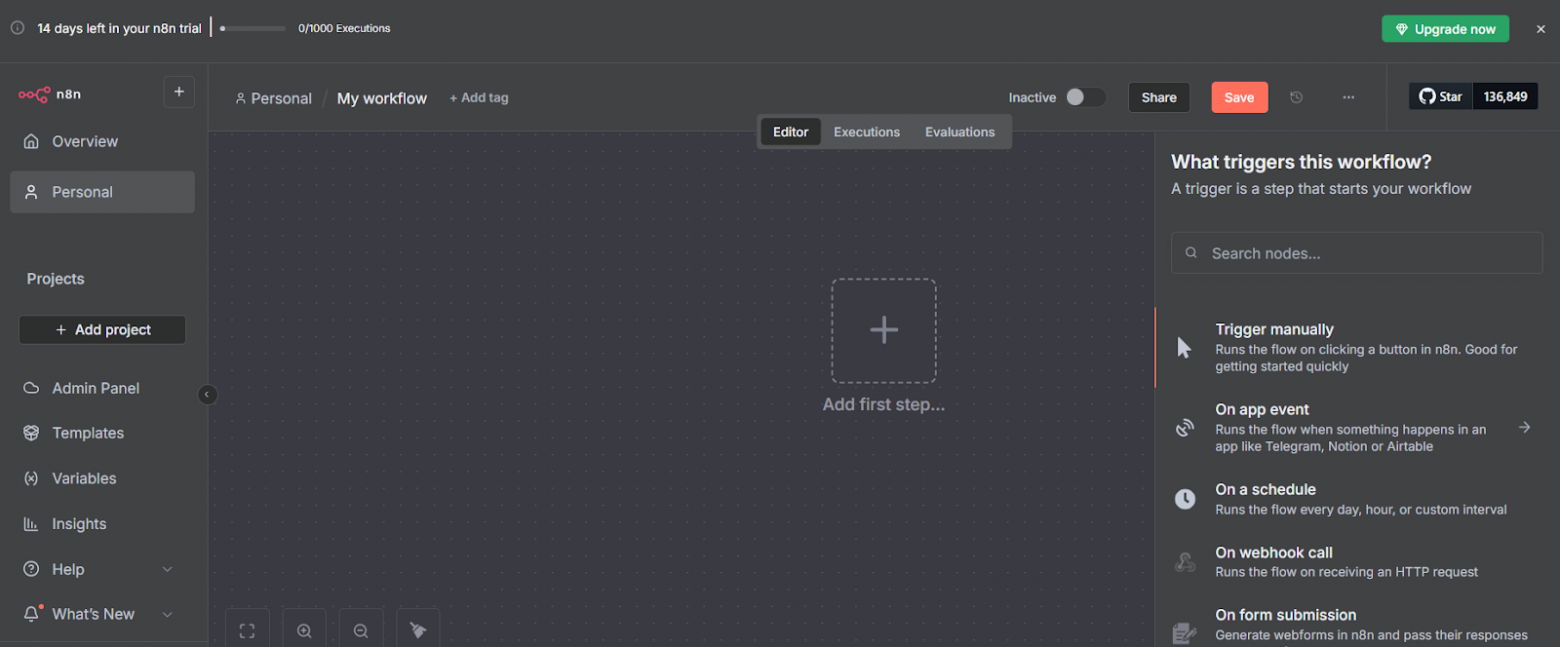Click the Share button
Screen dimensions: 1560x647
pyautogui.click(x=1159, y=97)
